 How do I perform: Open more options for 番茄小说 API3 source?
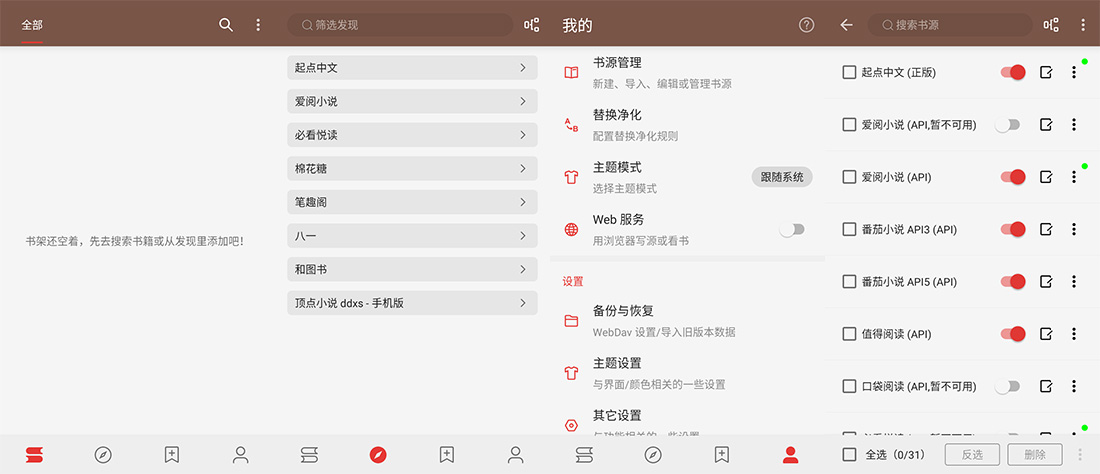pos(1074,229)
